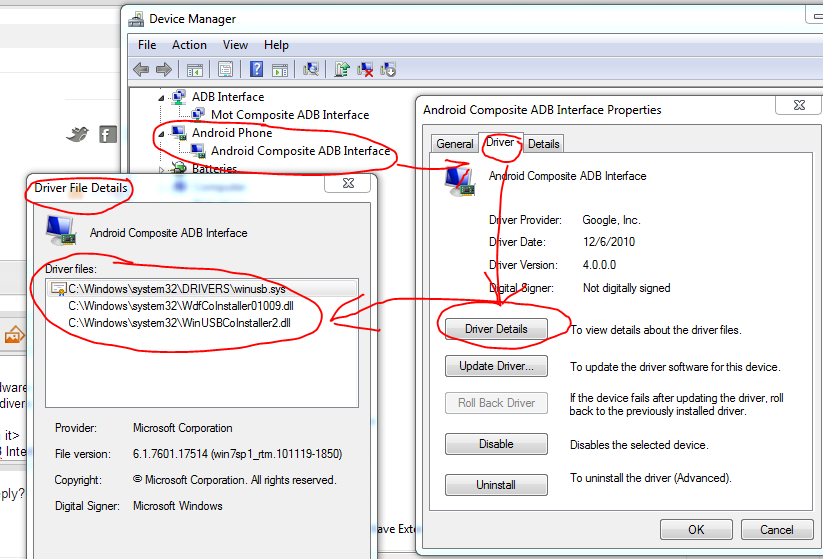Click the Facebook icon on the web page
This screenshot has height=559, width=823.
pyautogui.click(x=108, y=134)
